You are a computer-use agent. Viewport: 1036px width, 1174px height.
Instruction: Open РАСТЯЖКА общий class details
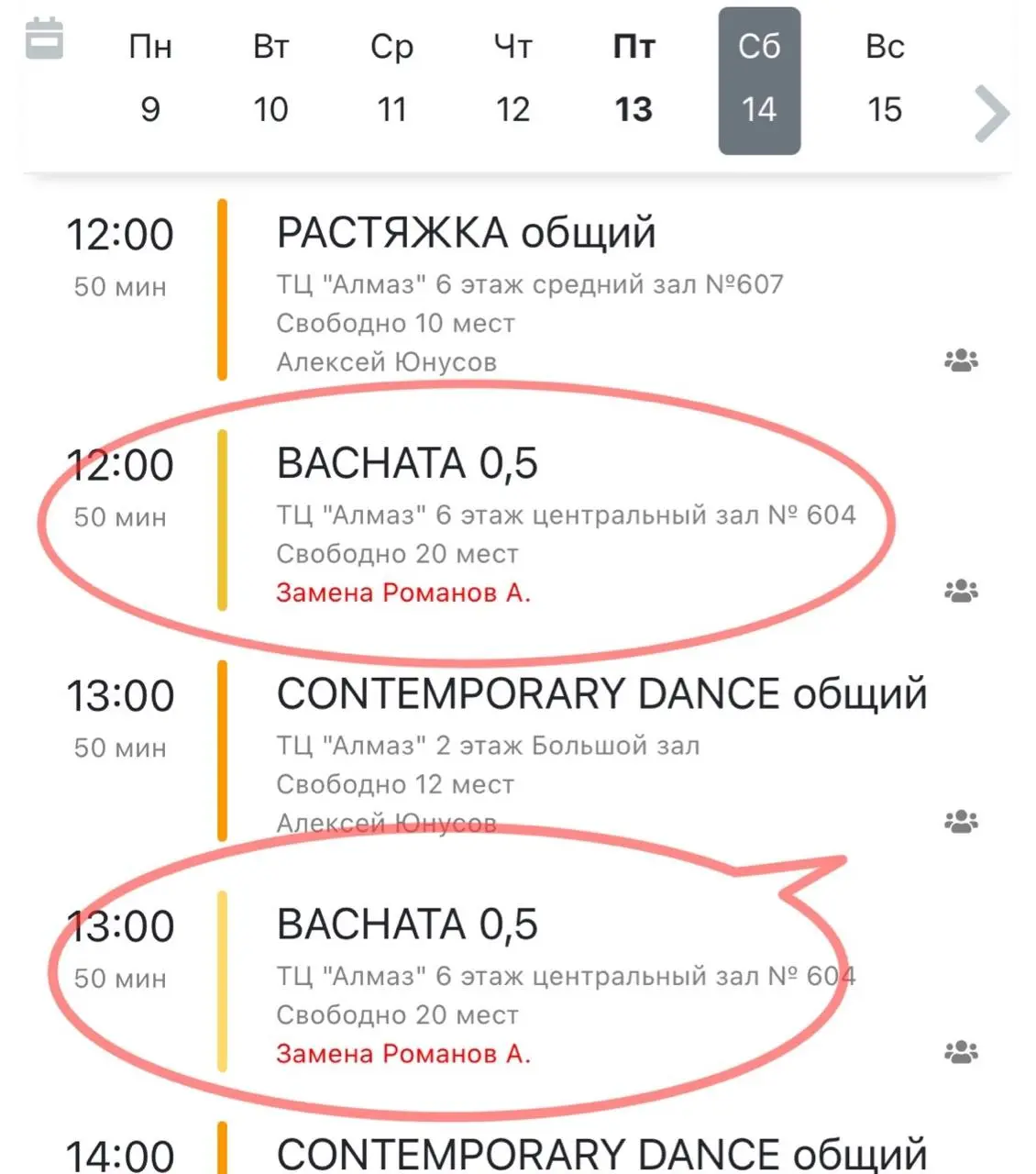[x=466, y=234]
